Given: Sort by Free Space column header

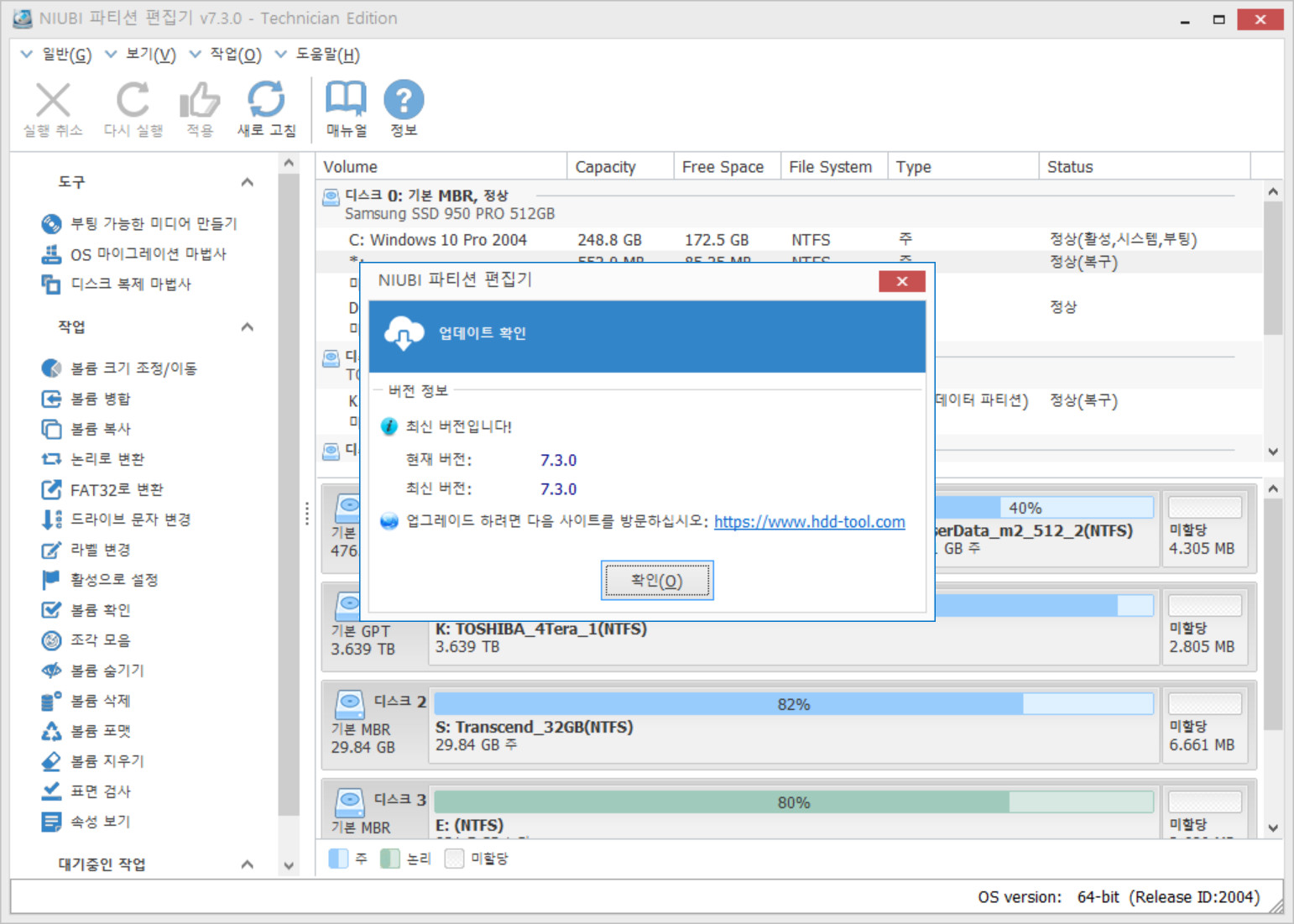Looking at the screenshot, I should point(728,166).
